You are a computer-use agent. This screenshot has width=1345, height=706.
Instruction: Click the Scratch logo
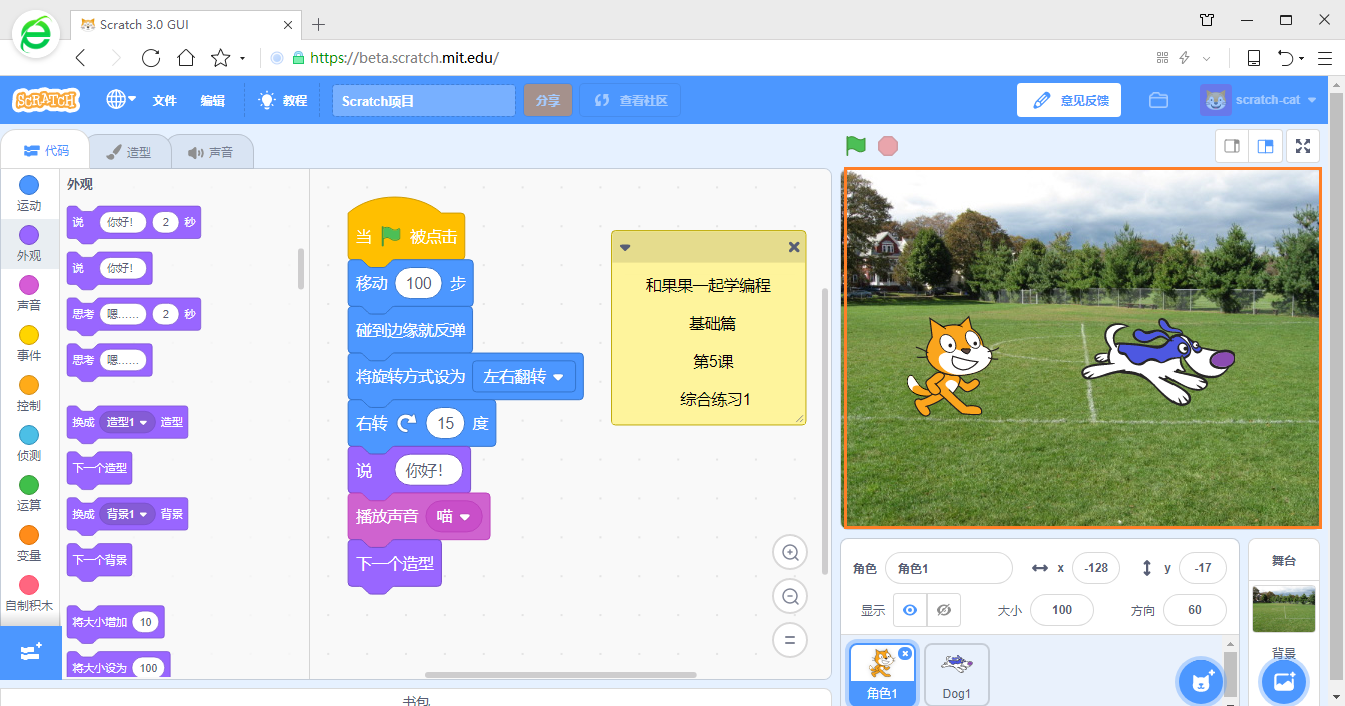(45, 100)
